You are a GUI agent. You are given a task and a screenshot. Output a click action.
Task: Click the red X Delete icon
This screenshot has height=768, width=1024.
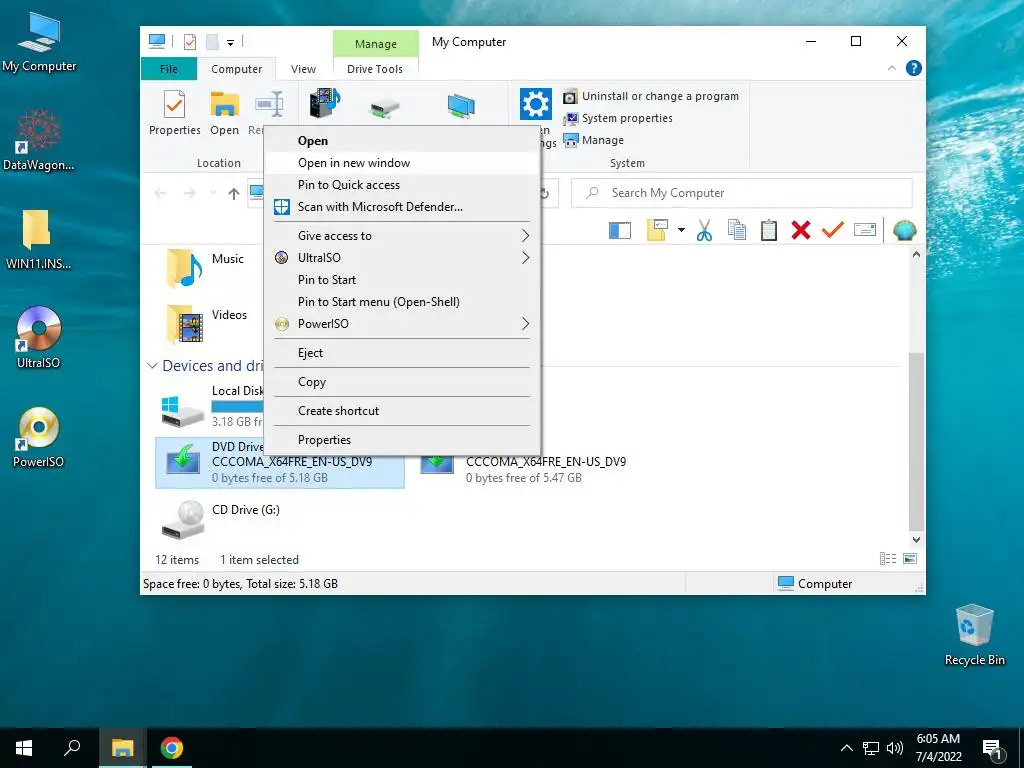pyautogui.click(x=801, y=230)
